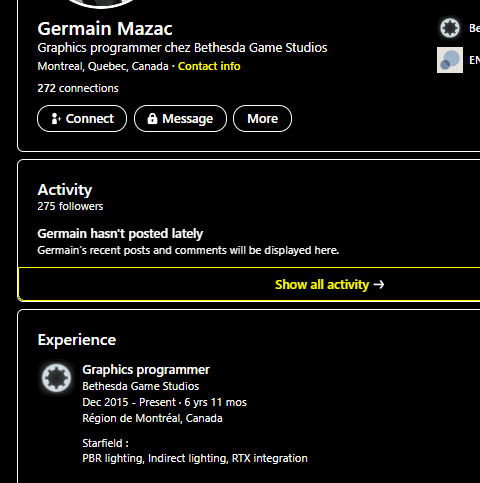Open the Graphics programmer job title
The width and height of the screenshot is (480, 483).
[146, 370]
